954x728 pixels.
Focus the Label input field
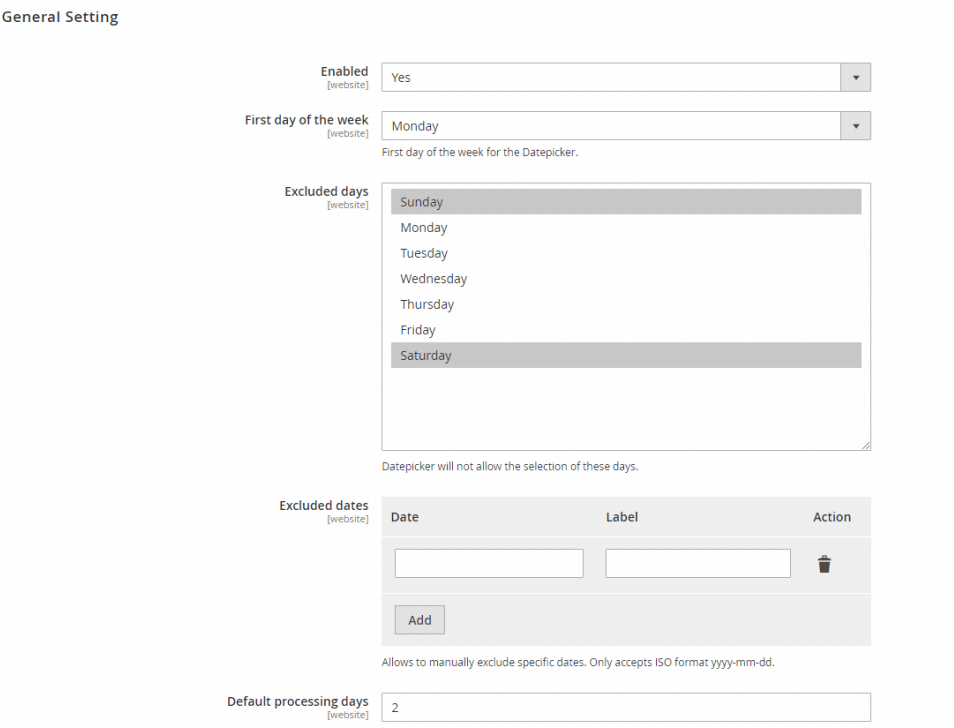[x=698, y=563]
